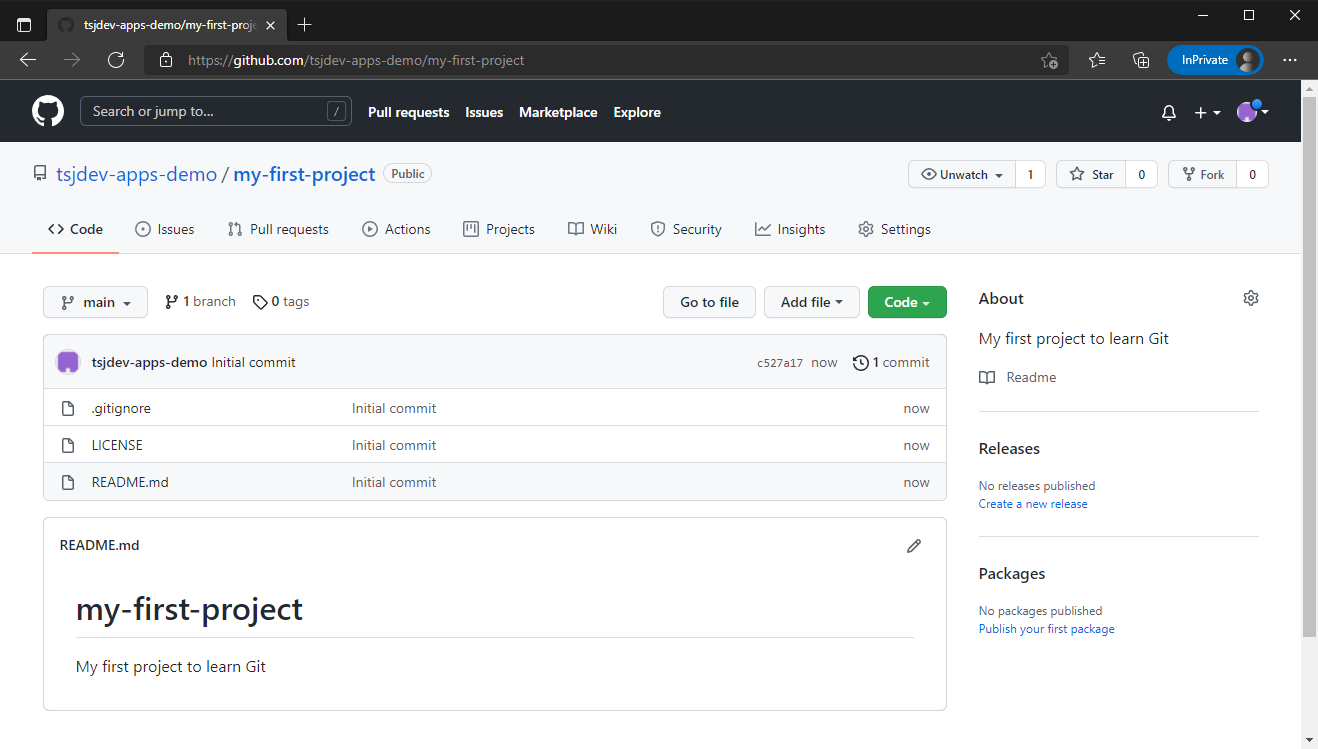Open the browser collections icon
Image resolution: width=1318 pixels, height=749 pixels.
1141,60
